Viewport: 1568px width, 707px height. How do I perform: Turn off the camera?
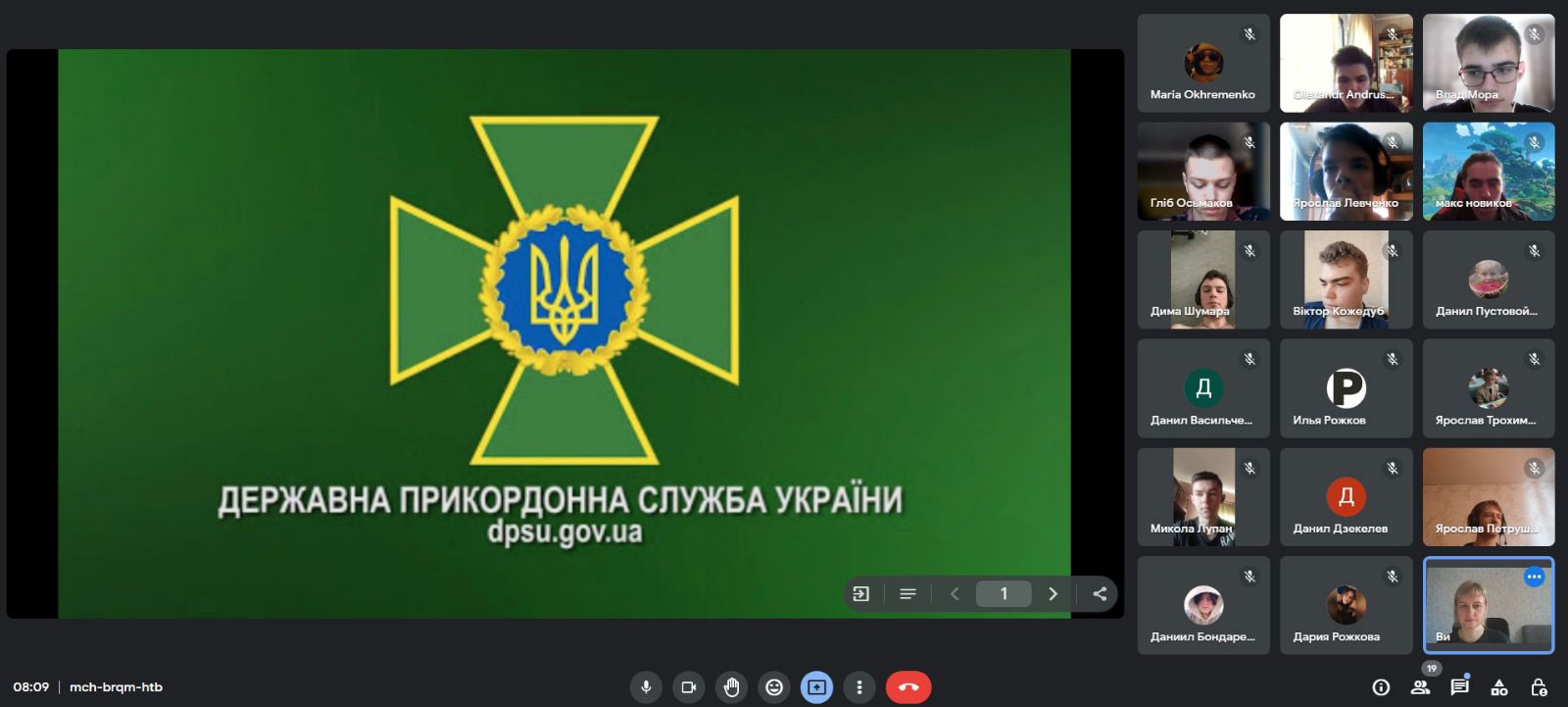[689, 687]
